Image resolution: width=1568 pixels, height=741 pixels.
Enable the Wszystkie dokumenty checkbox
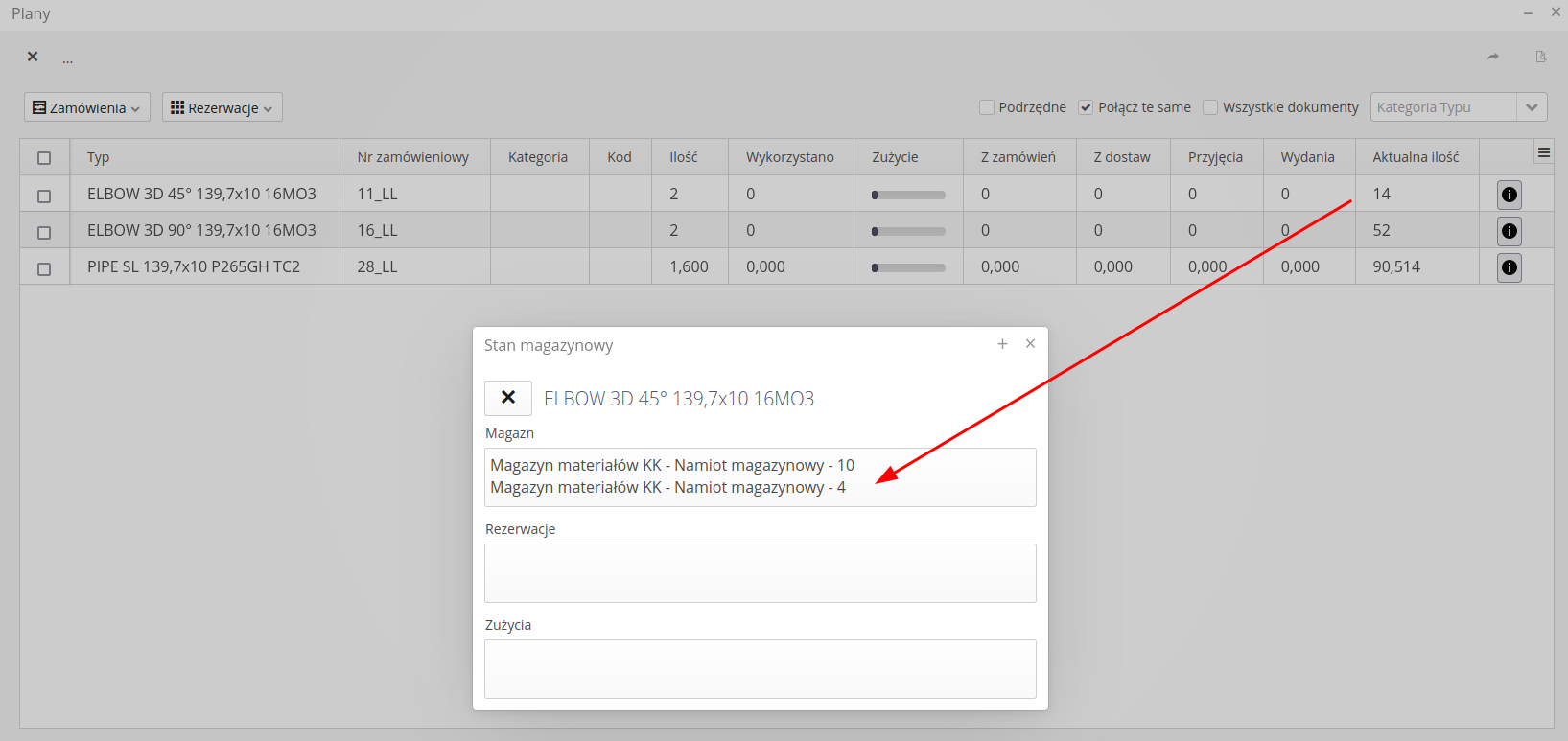(x=1210, y=107)
